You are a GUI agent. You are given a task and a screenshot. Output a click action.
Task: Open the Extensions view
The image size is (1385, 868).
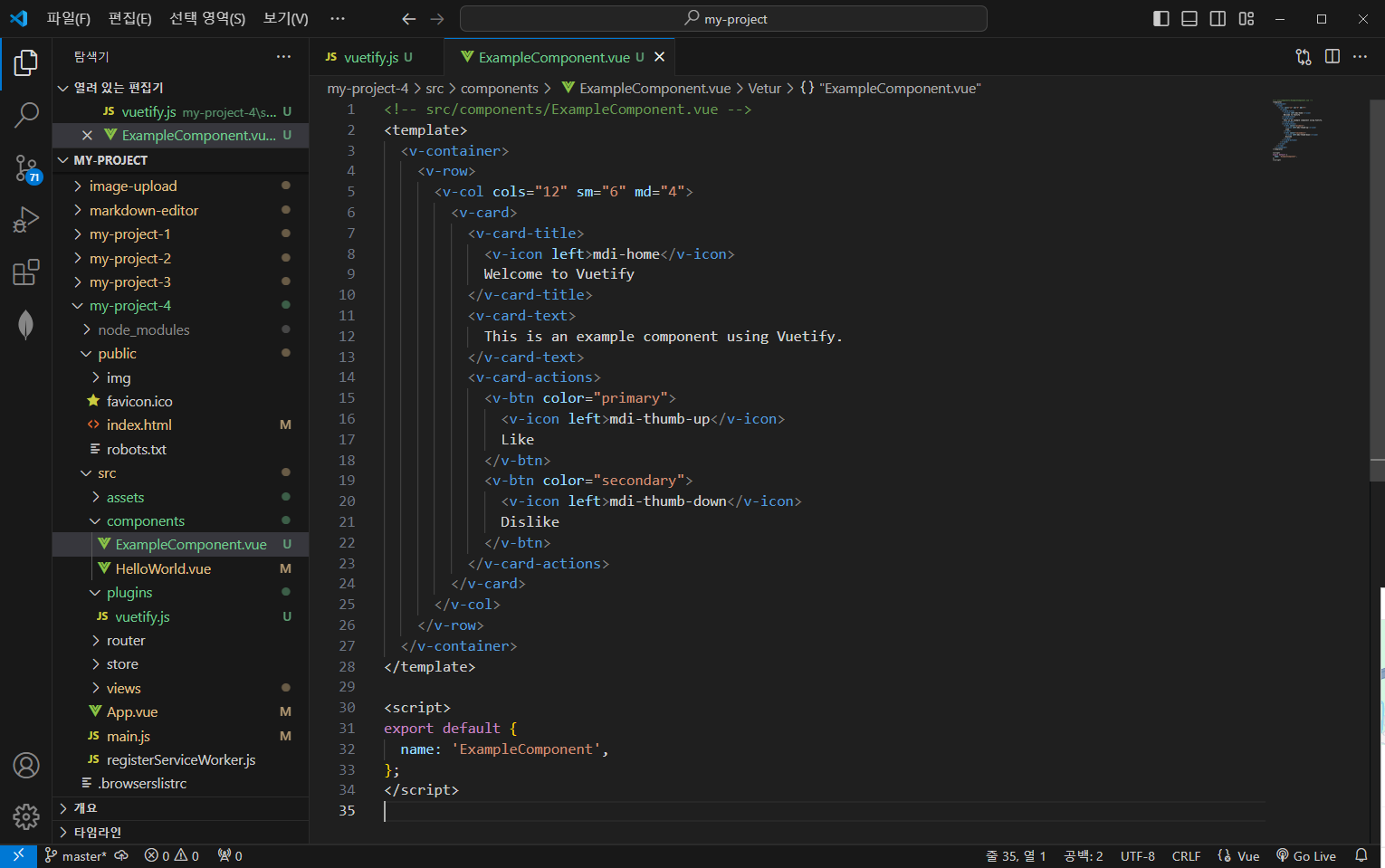(26, 272)
